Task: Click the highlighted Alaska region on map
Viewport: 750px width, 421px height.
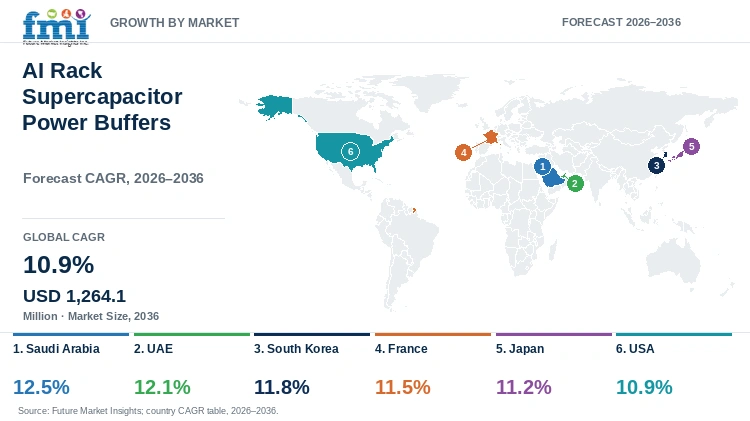Action: coord(275,107)
